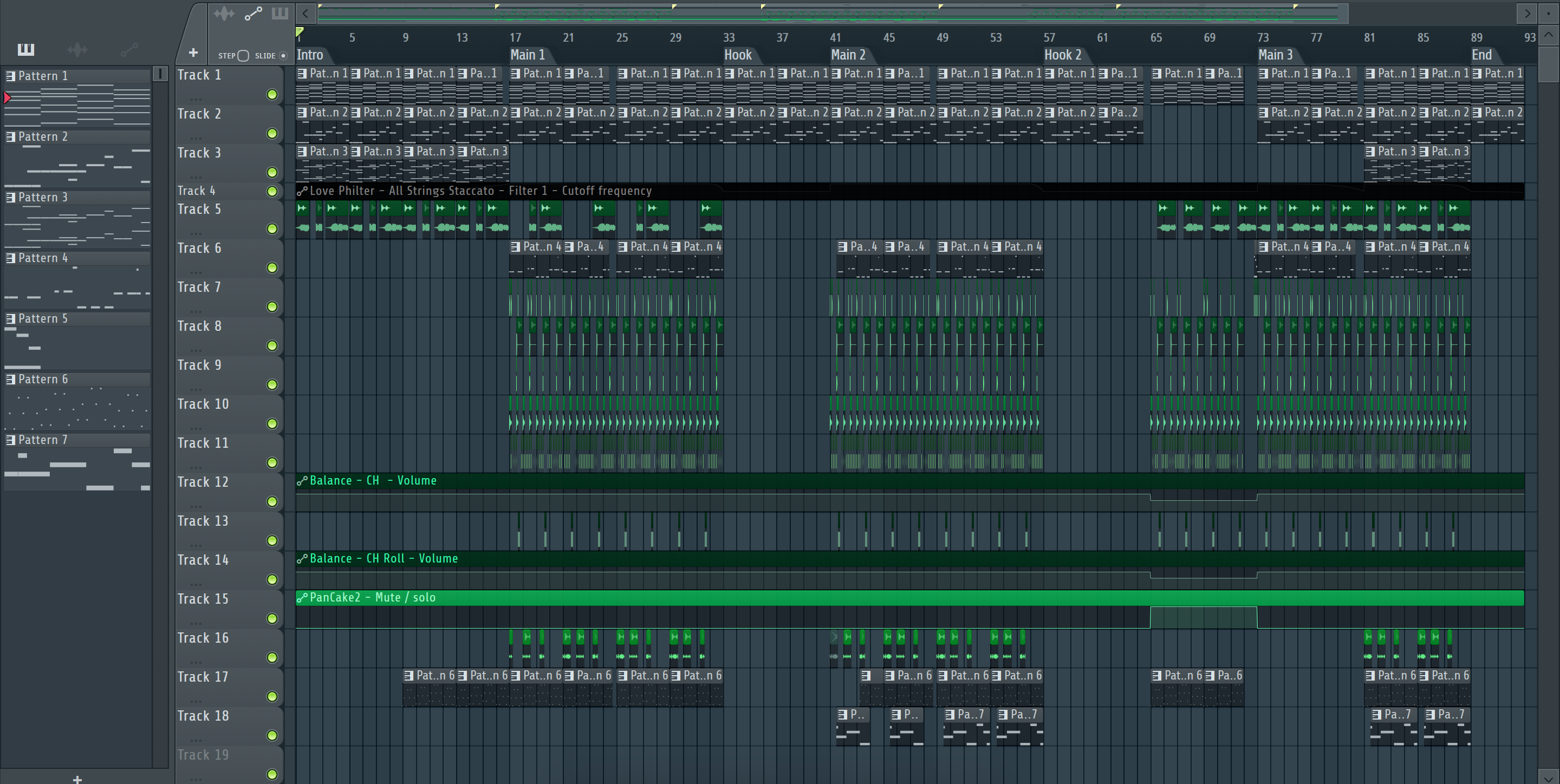Jump to the Hook 2 marker
Viewport: 1560px width, 784px height.
coord(1063,55)
